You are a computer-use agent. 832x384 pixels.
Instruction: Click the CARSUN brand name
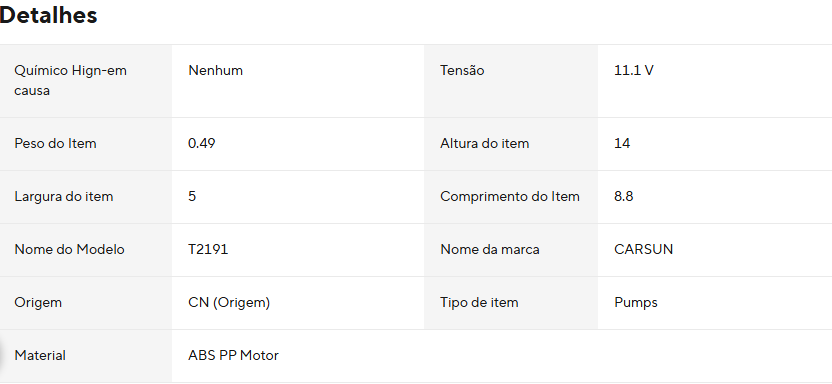pyautogui.click(x=643, y=250)
